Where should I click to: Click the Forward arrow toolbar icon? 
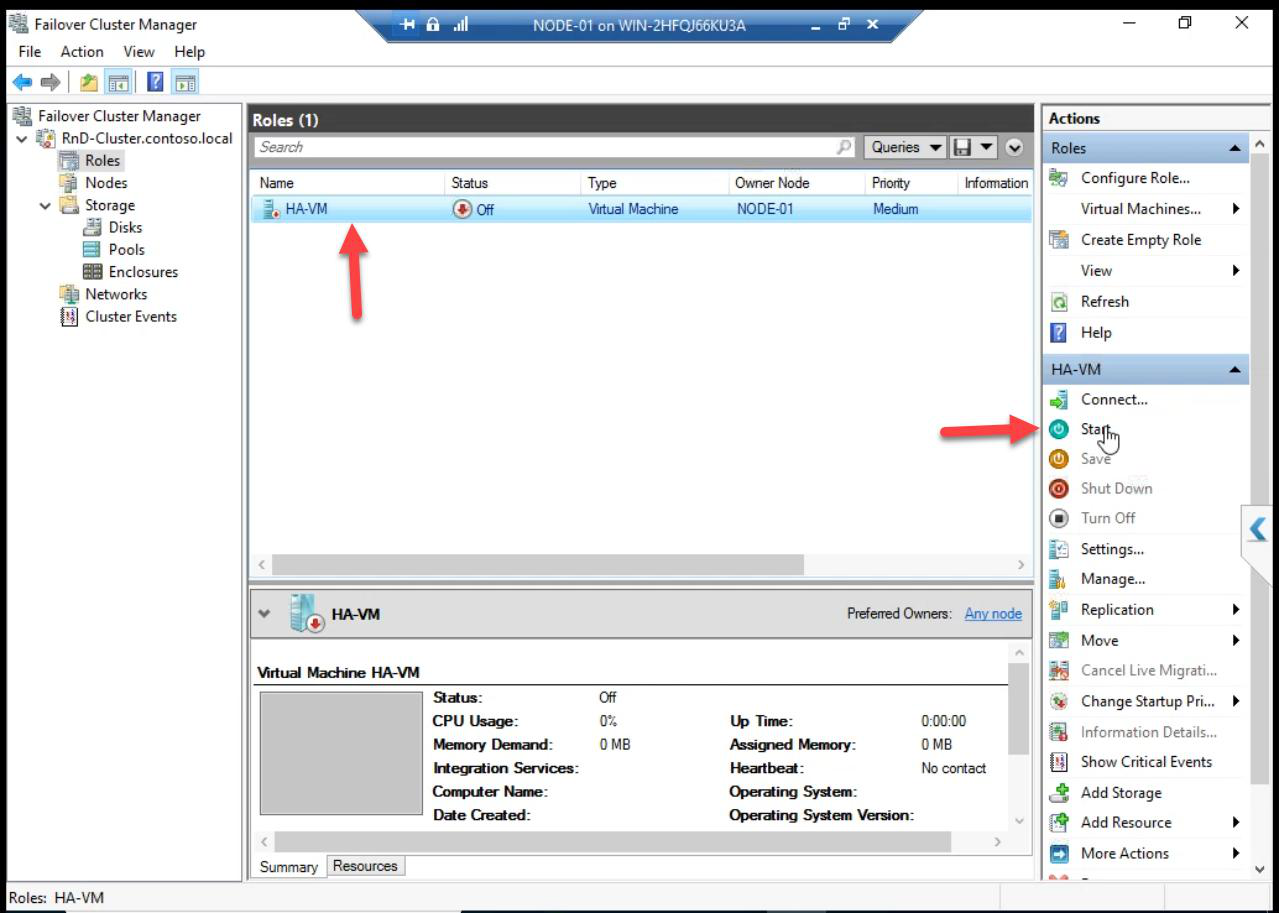(50, 82)
